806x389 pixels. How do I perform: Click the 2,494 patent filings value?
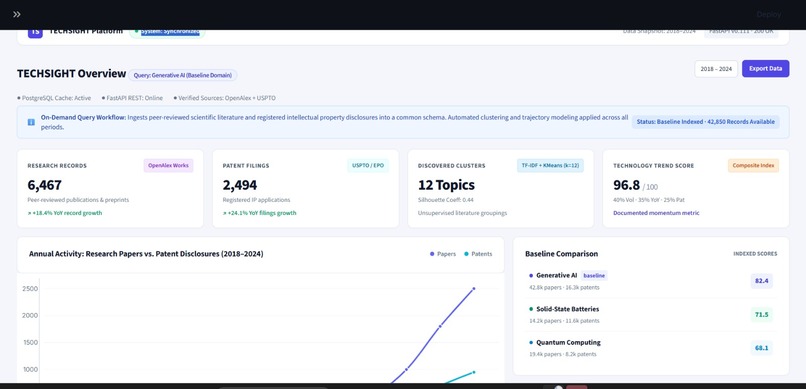(240, 185)
